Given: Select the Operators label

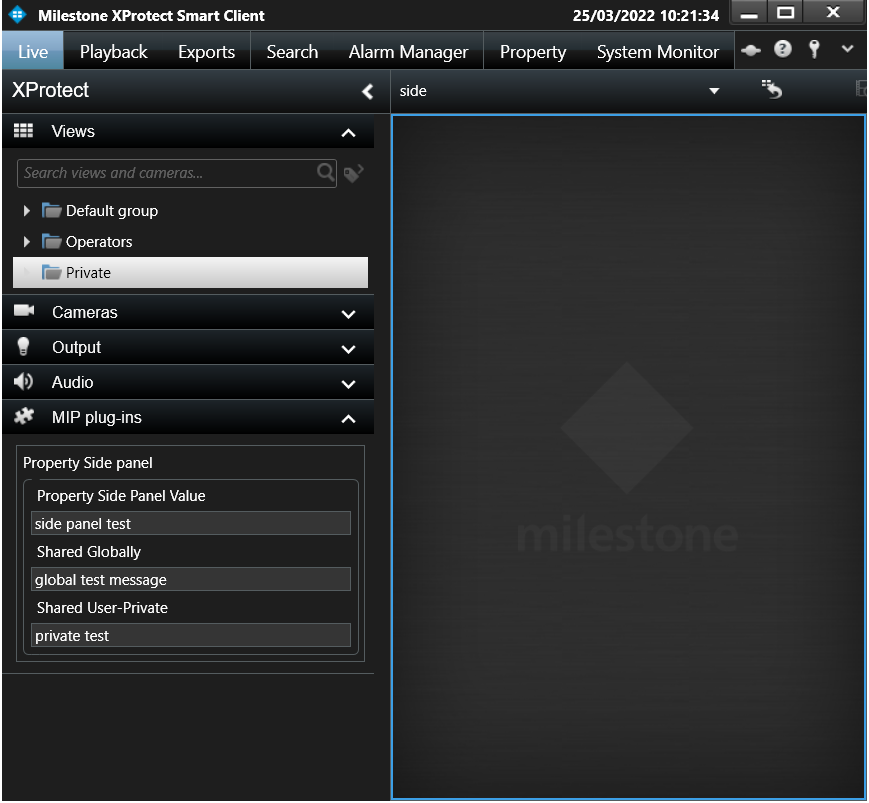Looking at the screenshot, I should click(x=99, y=242).
